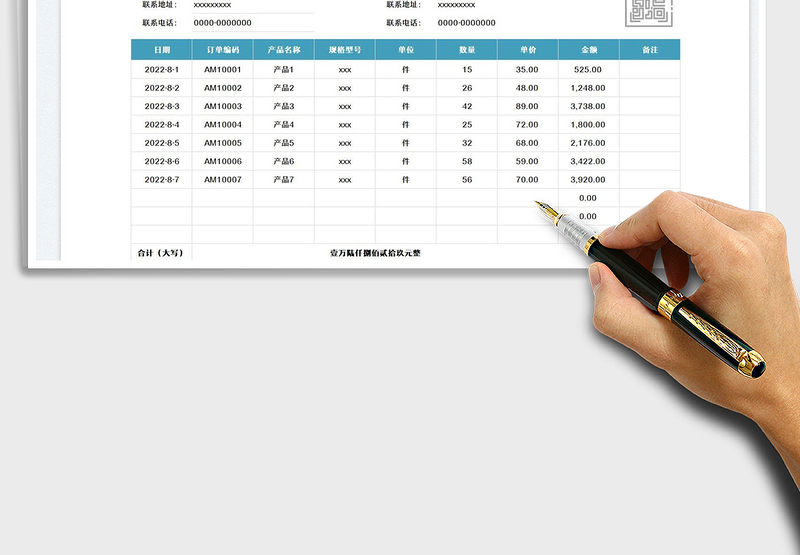The width and height of the screenshot is (800, 555).
Task: Select the 数量 column header
Action: (467, 49)
